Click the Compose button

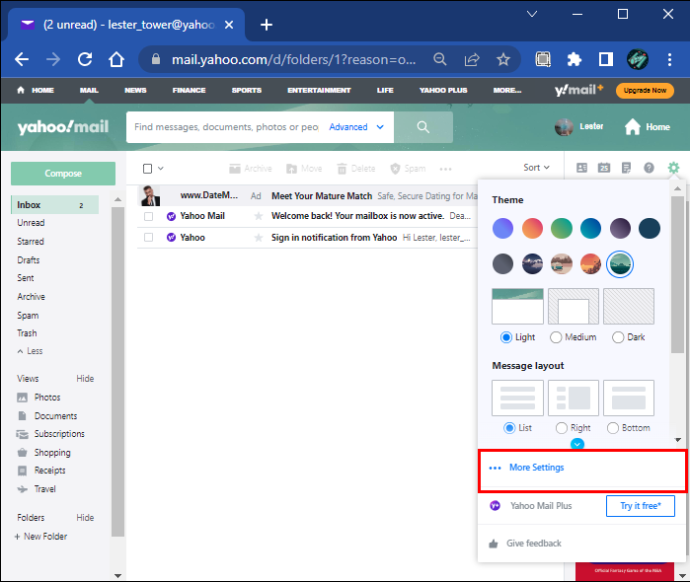[x=63, y=173]
